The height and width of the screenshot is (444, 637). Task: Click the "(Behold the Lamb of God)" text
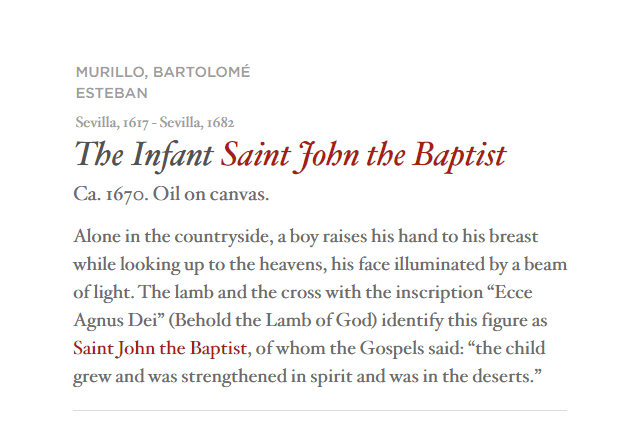tap(273, 321)
